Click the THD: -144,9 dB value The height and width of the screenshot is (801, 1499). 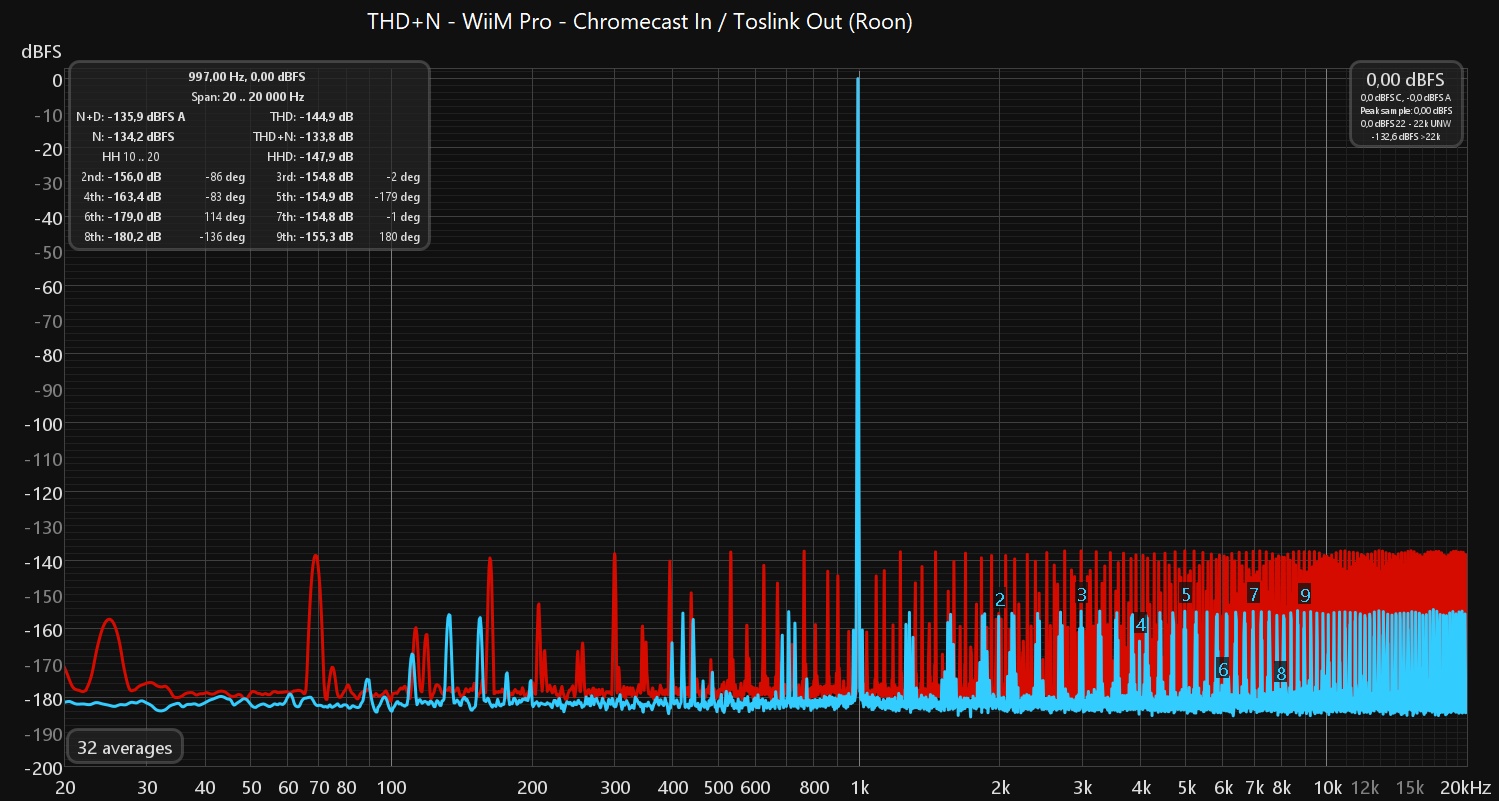pos(311,116)
